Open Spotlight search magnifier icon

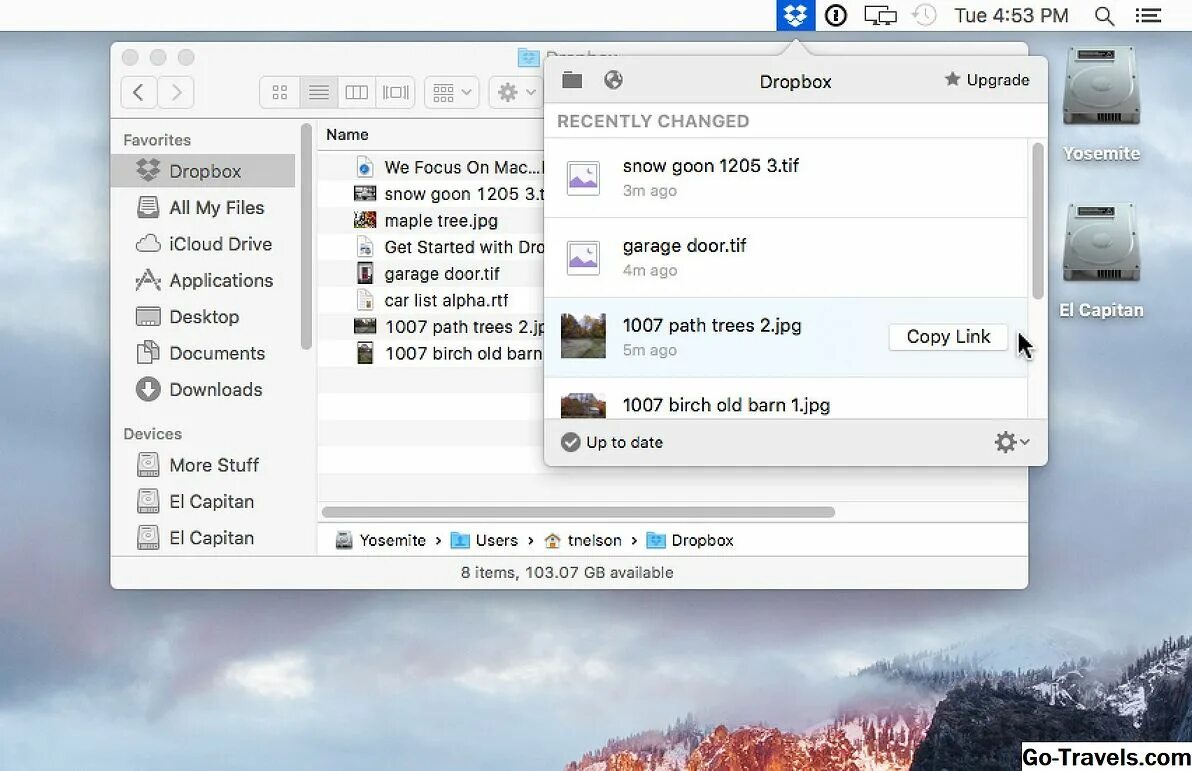click(1104, 16)
